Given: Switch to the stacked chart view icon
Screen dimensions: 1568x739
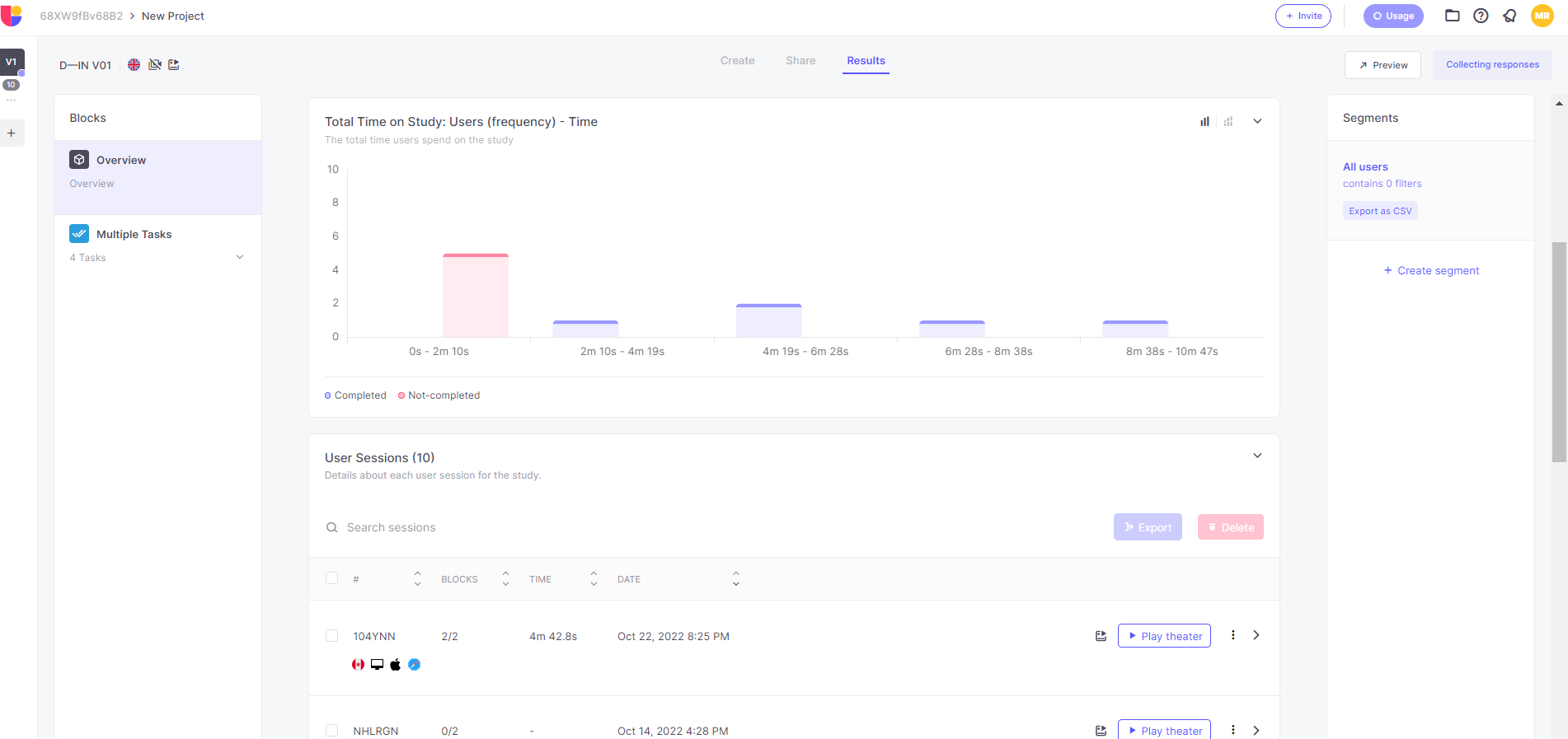Looking at the screenshot, I should 1228,122.
